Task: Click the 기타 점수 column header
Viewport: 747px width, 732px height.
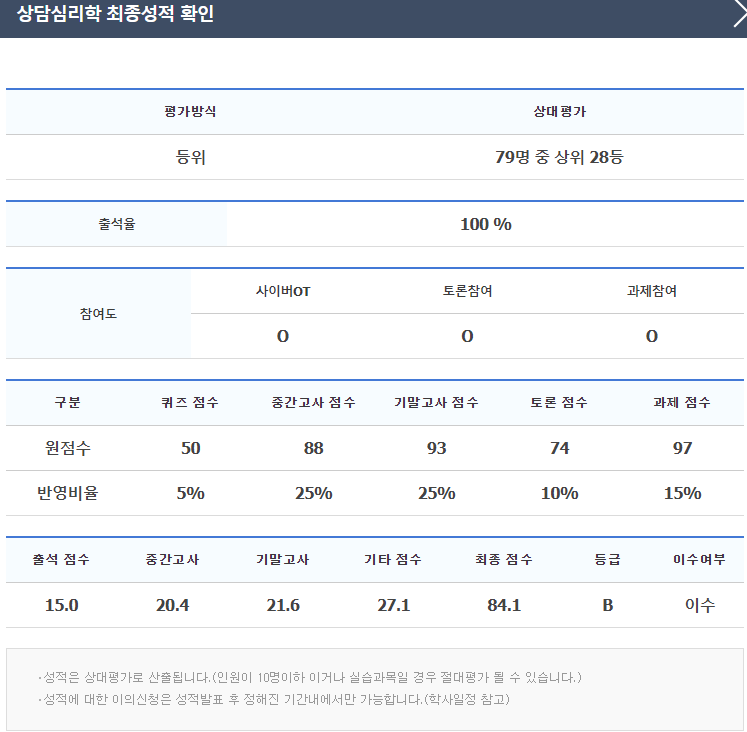Action: [x=393, y=559]
